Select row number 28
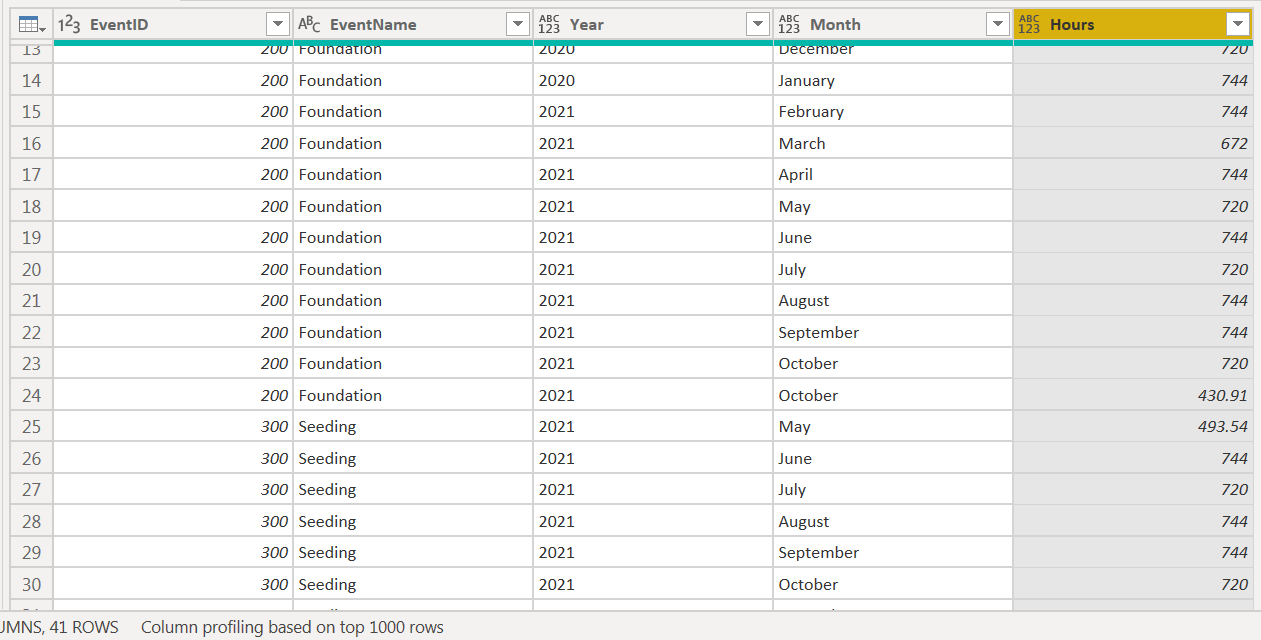Viewport: 1261px width, 640px height. coord(32,521)
